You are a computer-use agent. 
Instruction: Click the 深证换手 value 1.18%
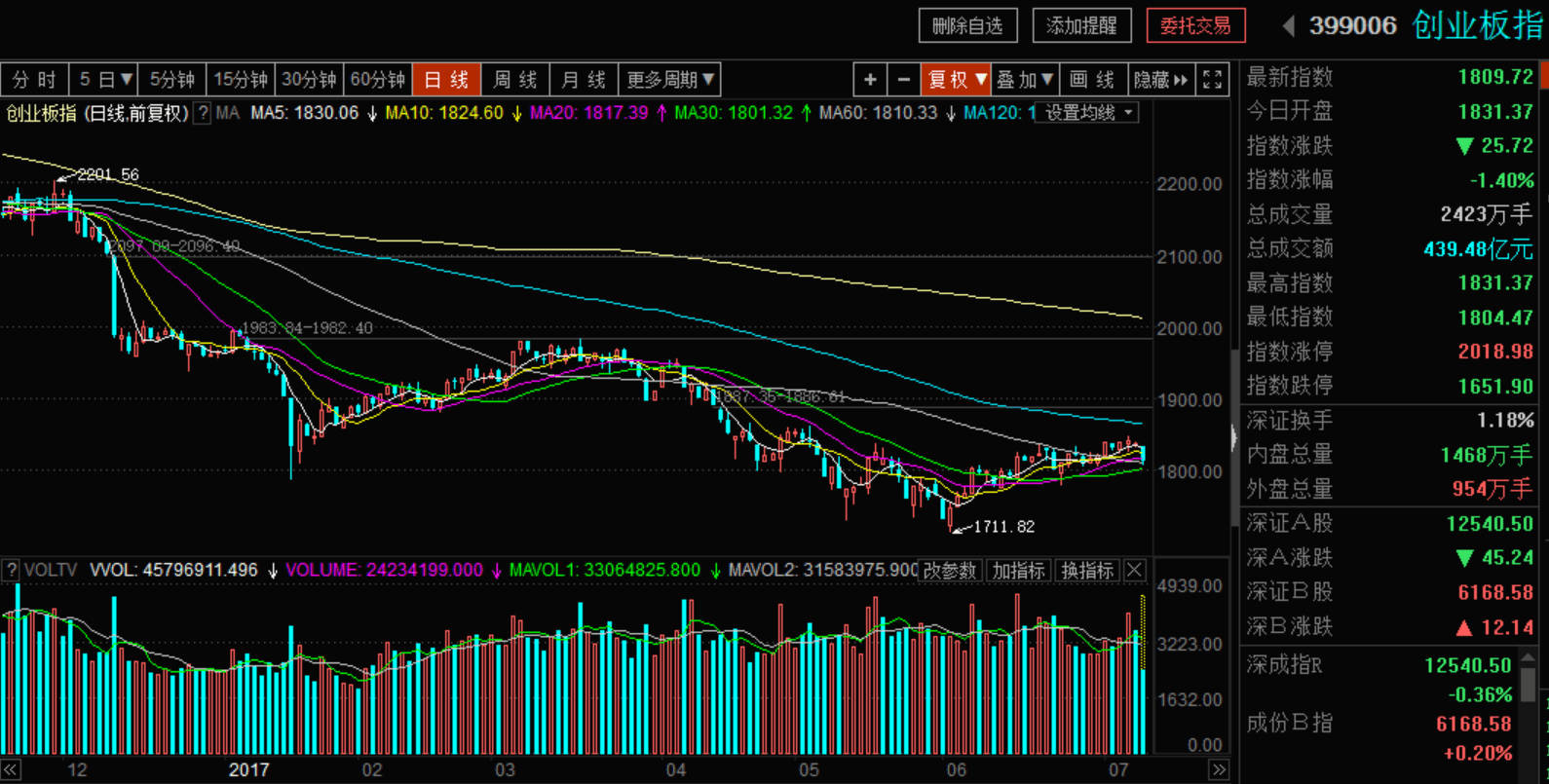point(1505,421)
